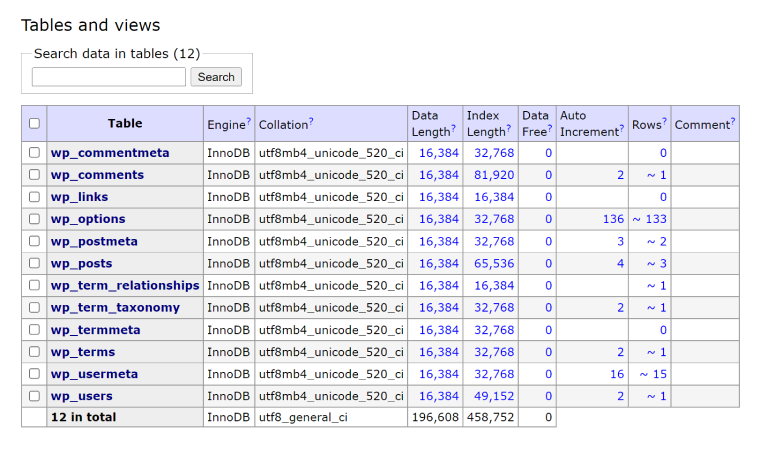Click Data Length 16,384 of wp_commentmeta
Screen dimensions: 760x451
coord(439,153)
